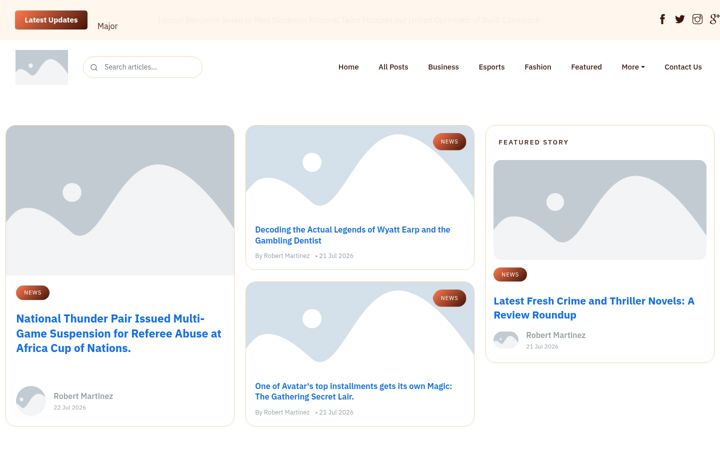This screenshot has height=450, width=720.
Task: Click the 'Major' ticker text
Action: (107, 26)
